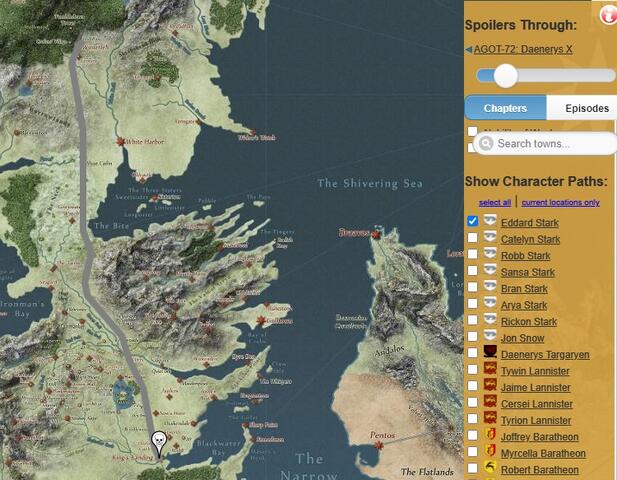Image resolution: width=617 pixels, height=480 pixels.
Task: Click the Stark sigil beside Catelyn Stark
Action: click(490, 238)
